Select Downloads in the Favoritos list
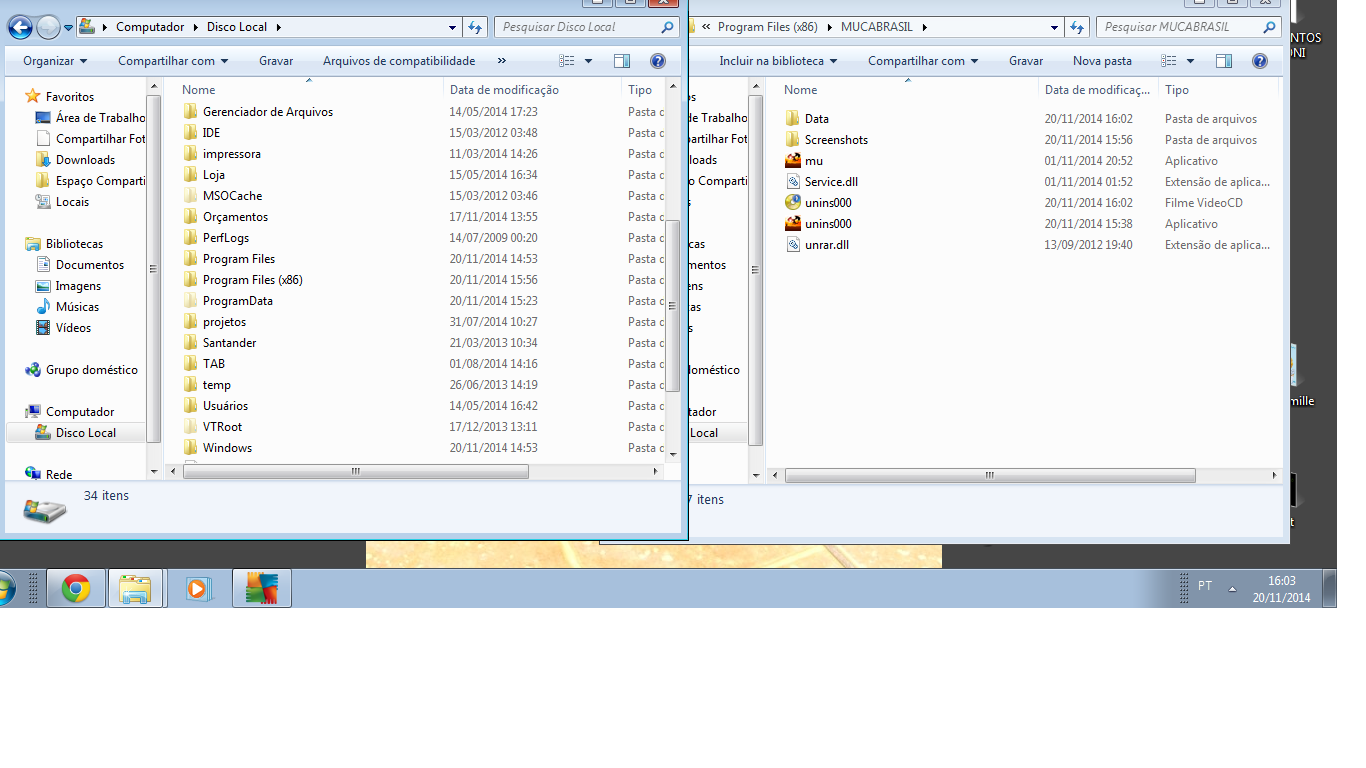This screenshot has height=768, width=1366. coord(85,160)
